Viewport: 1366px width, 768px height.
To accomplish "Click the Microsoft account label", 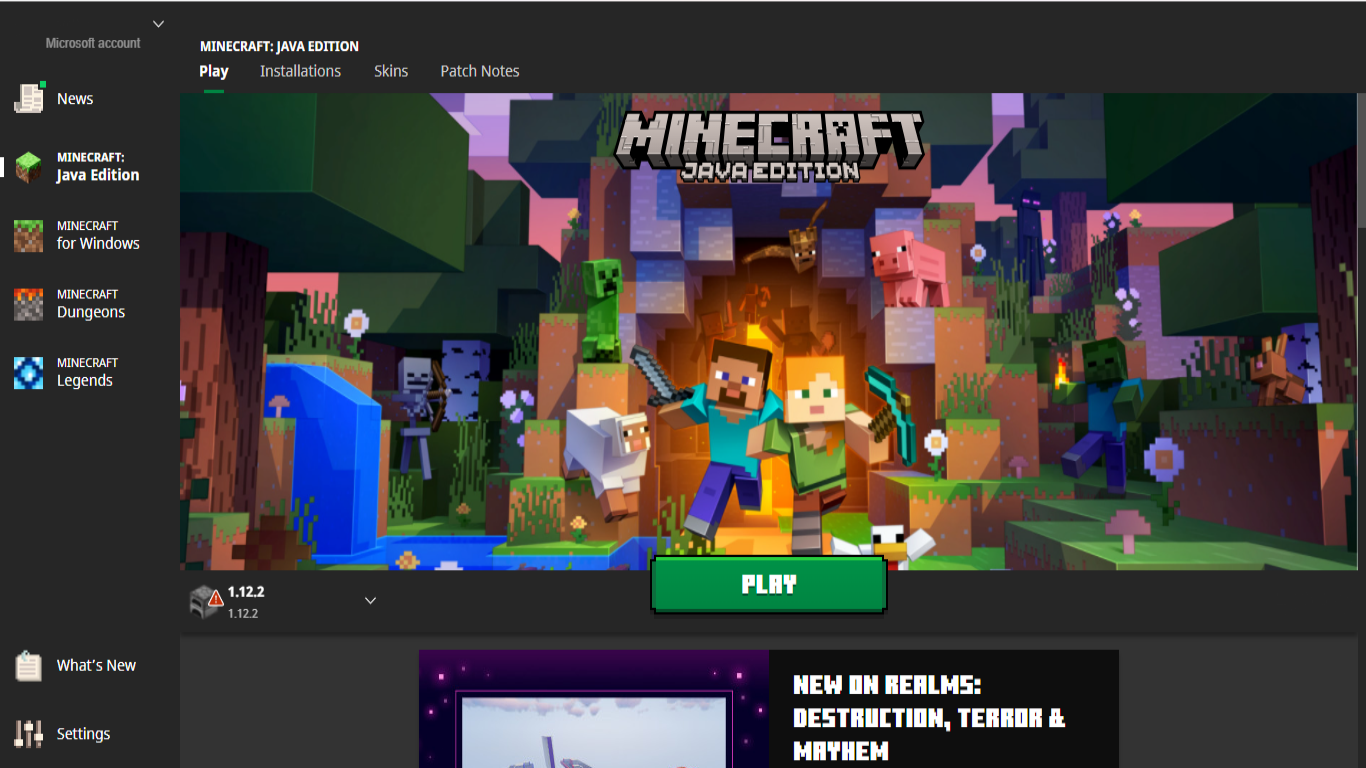I will tap(93, 43).
